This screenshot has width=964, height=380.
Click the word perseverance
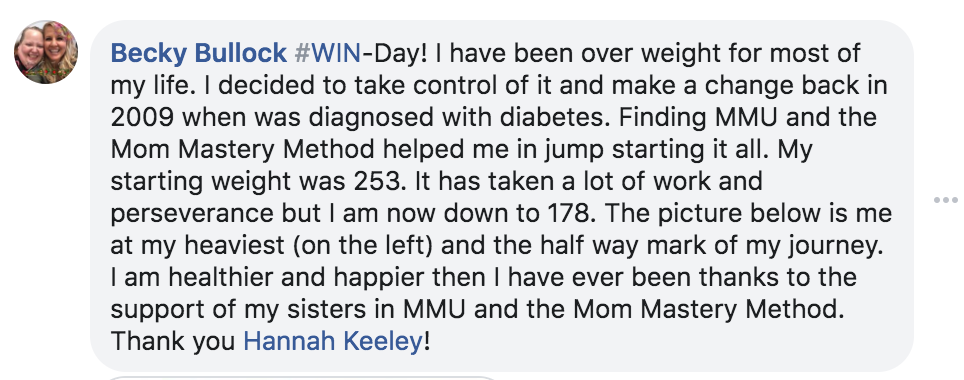pos(192,215)
